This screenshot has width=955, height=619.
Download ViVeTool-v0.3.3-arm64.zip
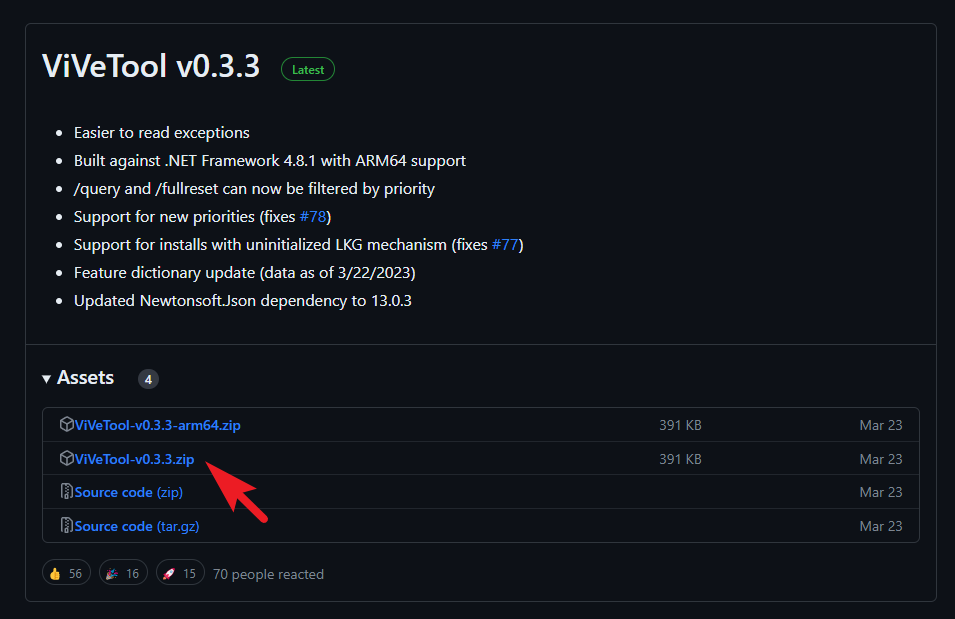point(157,424)
